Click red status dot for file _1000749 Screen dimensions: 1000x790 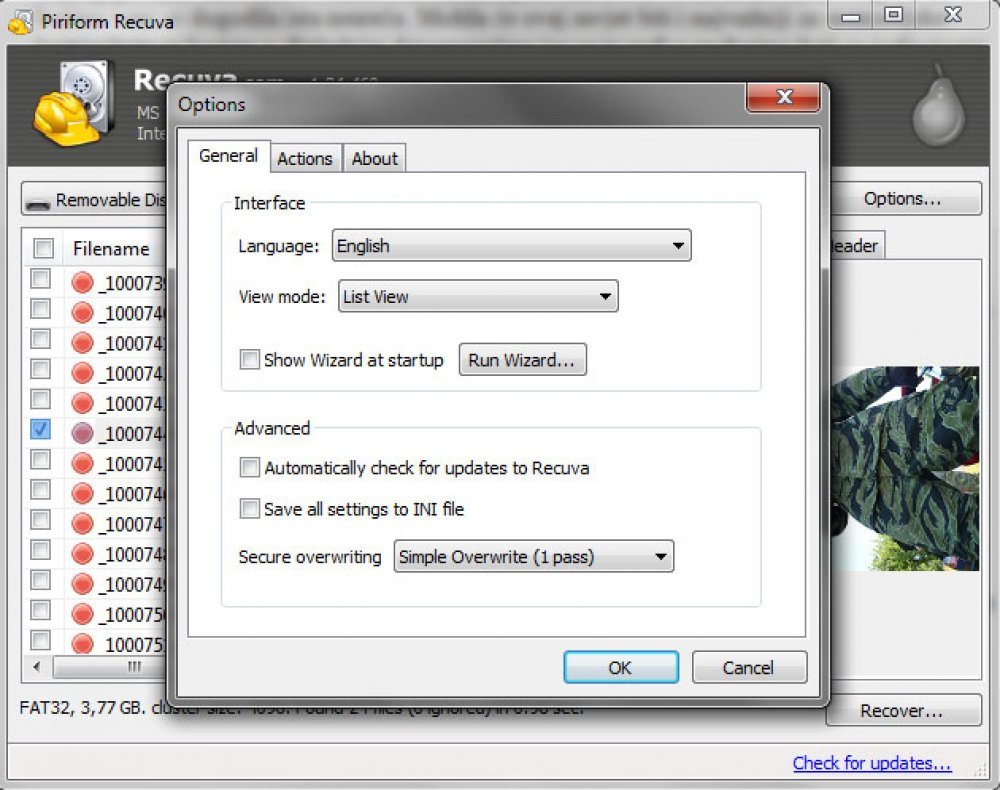pyautogui.click(x=82, y=584)
